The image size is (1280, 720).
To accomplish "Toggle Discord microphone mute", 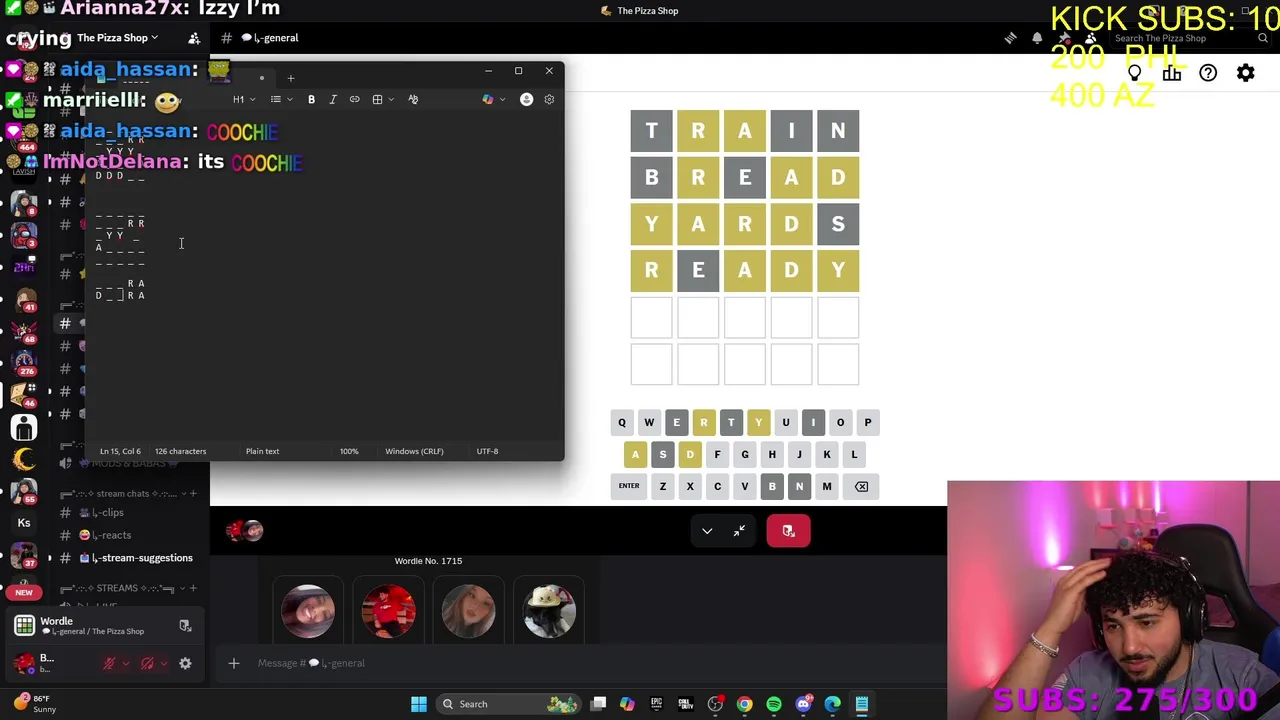I will [110, 663].
